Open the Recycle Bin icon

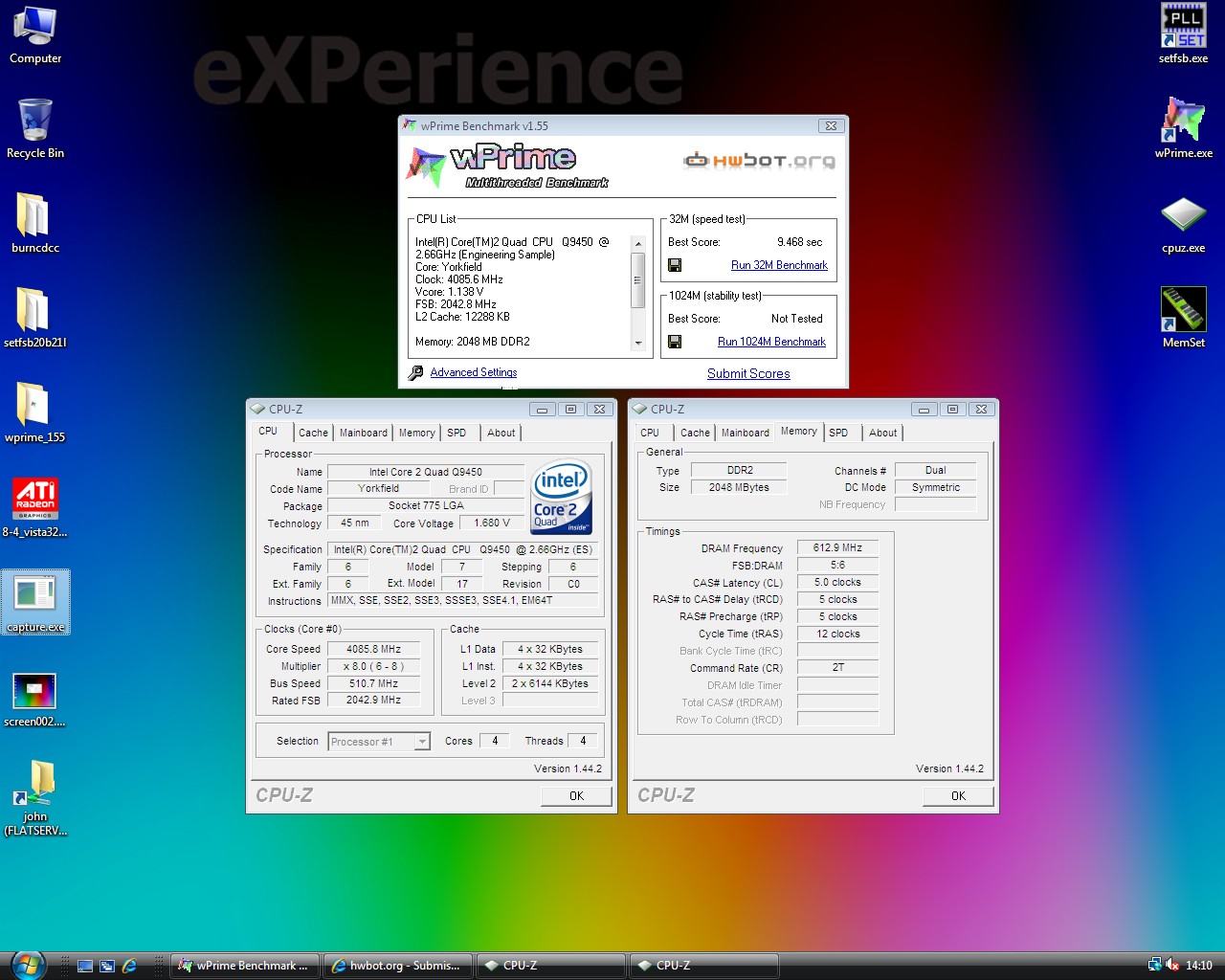tap(35, 129)
